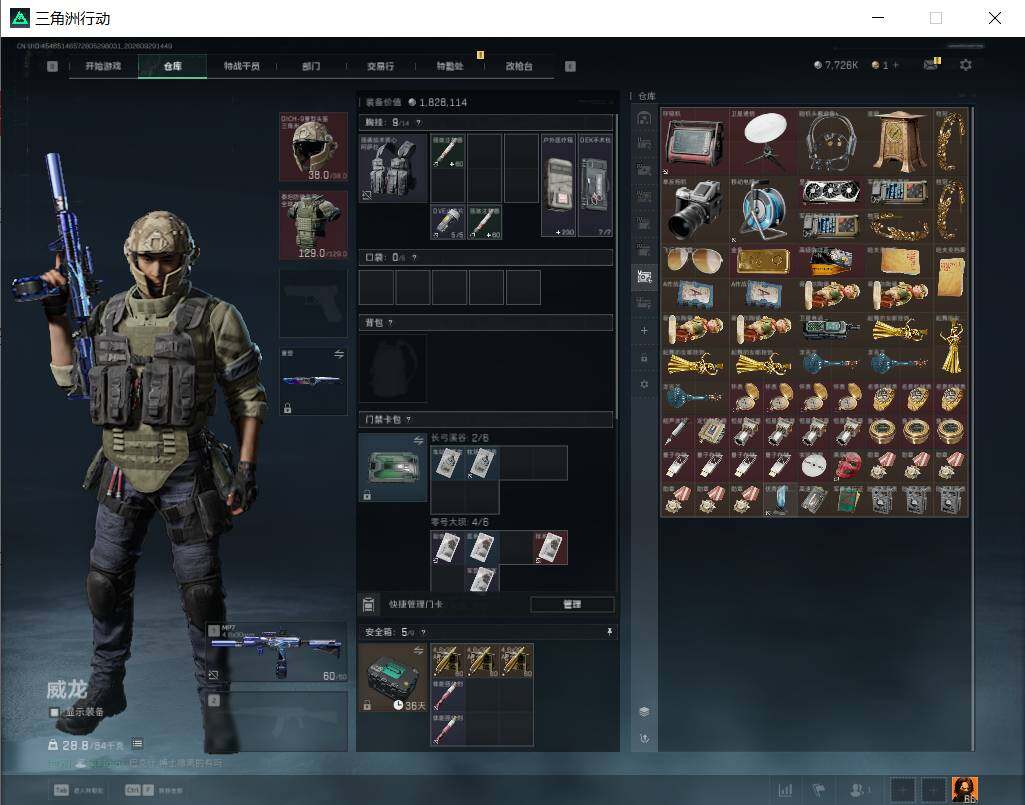Click the stacked layers icon in the warehouse sidebar
The height and width of the screenshot is (805, 1025).
coord(644,711)
